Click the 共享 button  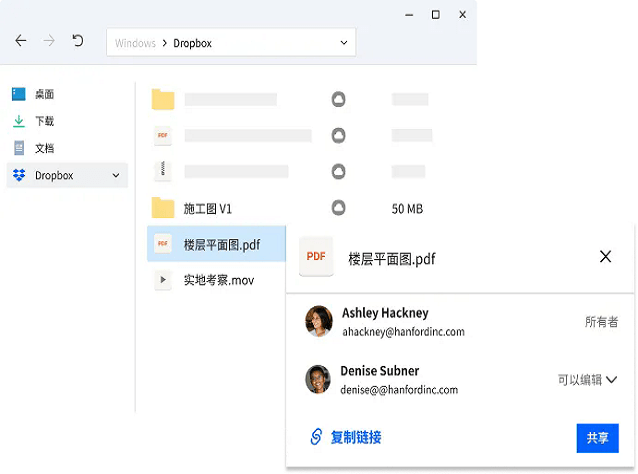597,438
